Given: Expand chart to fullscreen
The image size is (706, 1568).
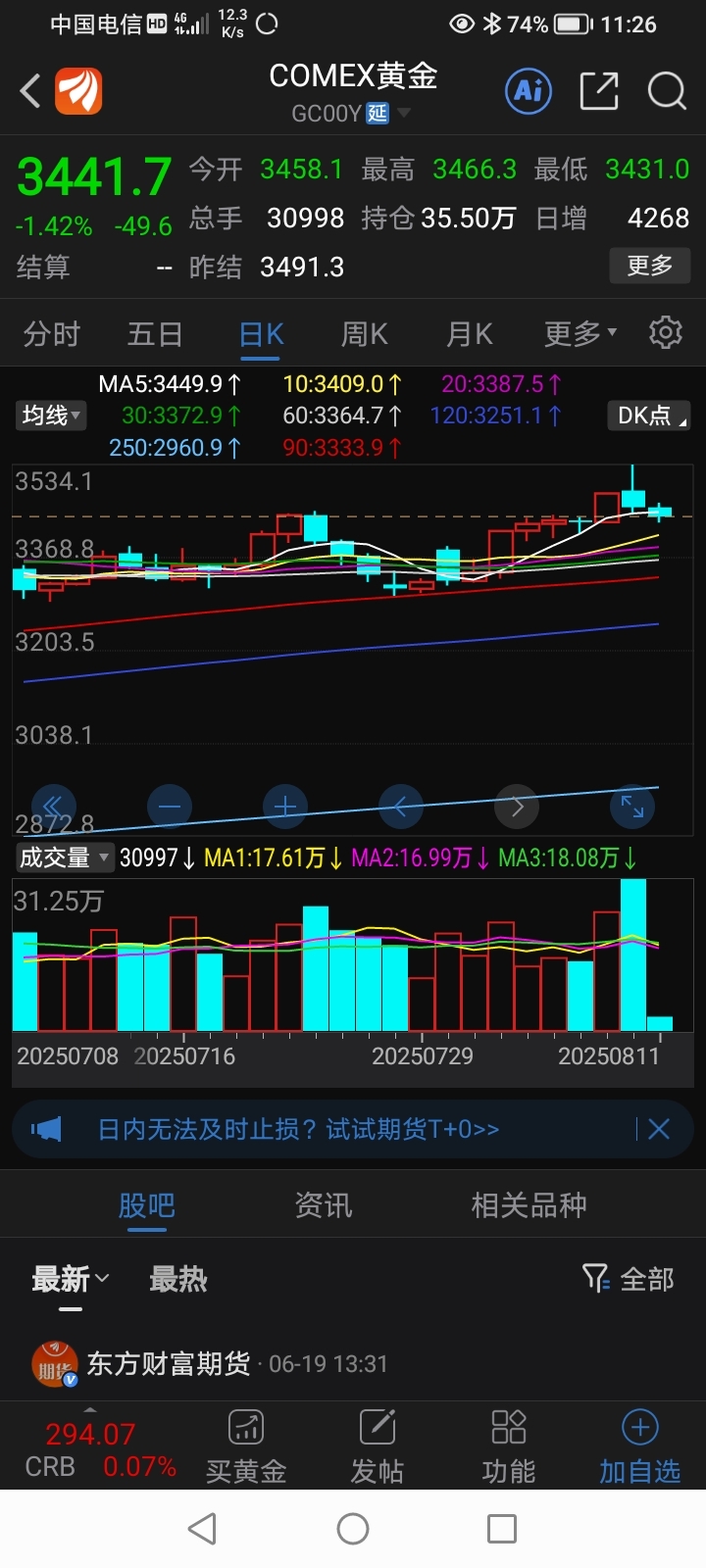Looking at the screenshot, I should tap(632, 808).
